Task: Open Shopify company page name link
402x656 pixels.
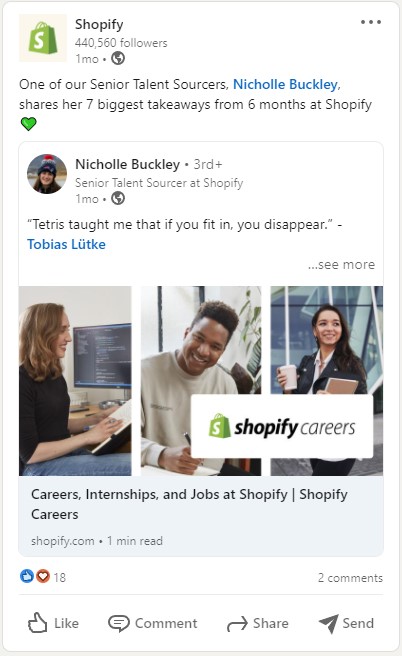Action: click(x=99, y=24)
